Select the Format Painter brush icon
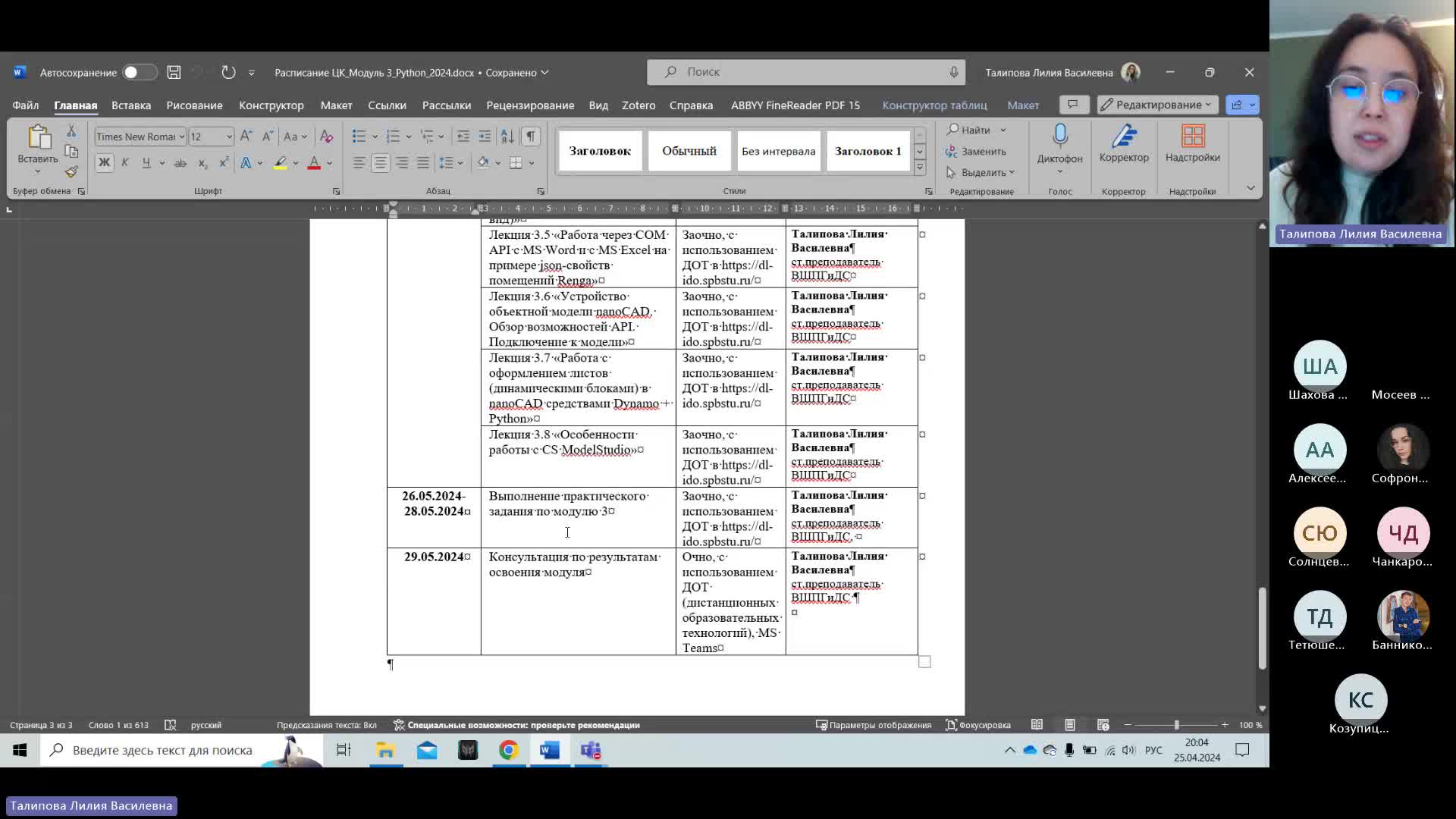Viewport: 1456px width, 819px height. click(x=71, y=172)
